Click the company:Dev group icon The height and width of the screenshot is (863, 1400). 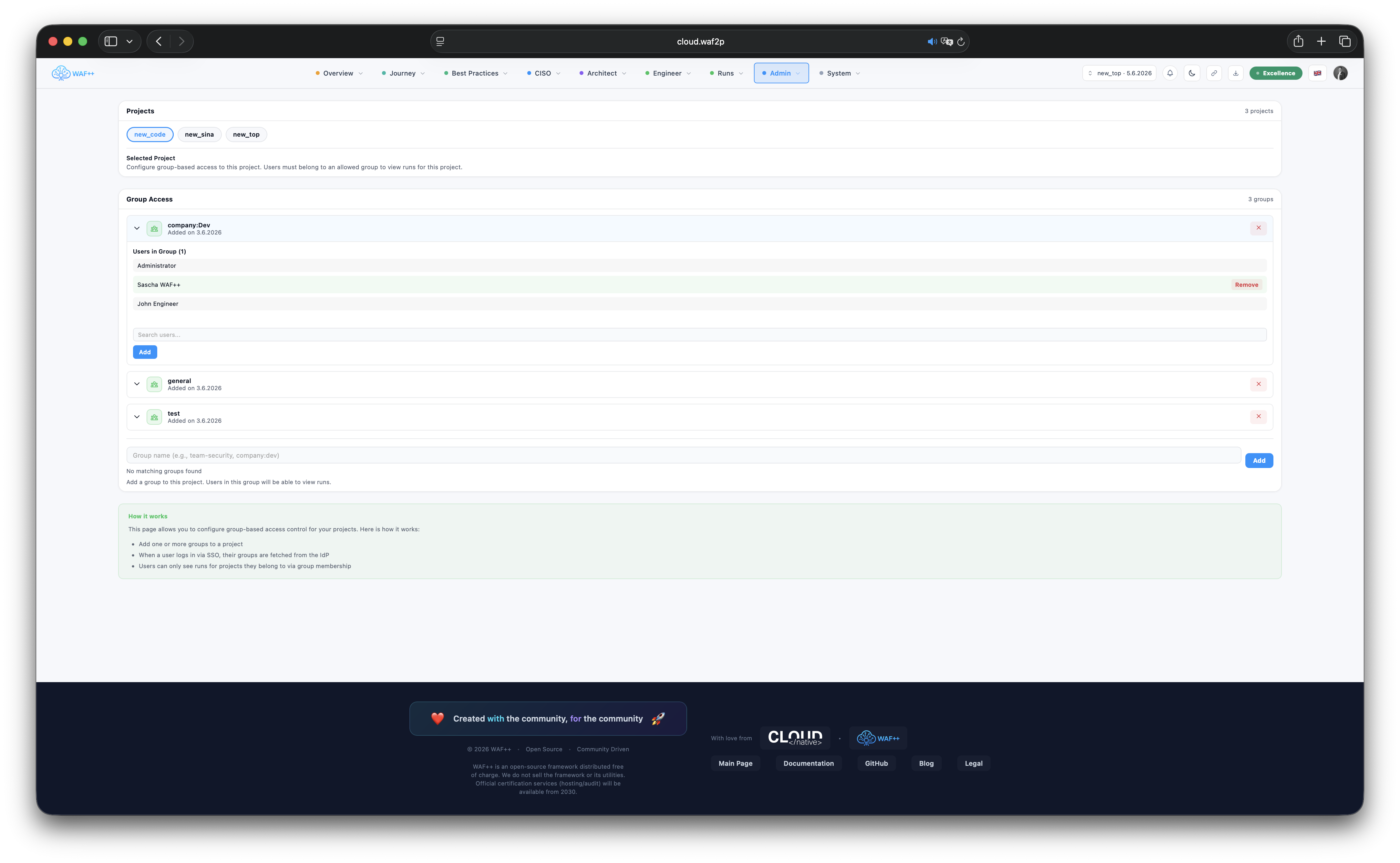154,228
